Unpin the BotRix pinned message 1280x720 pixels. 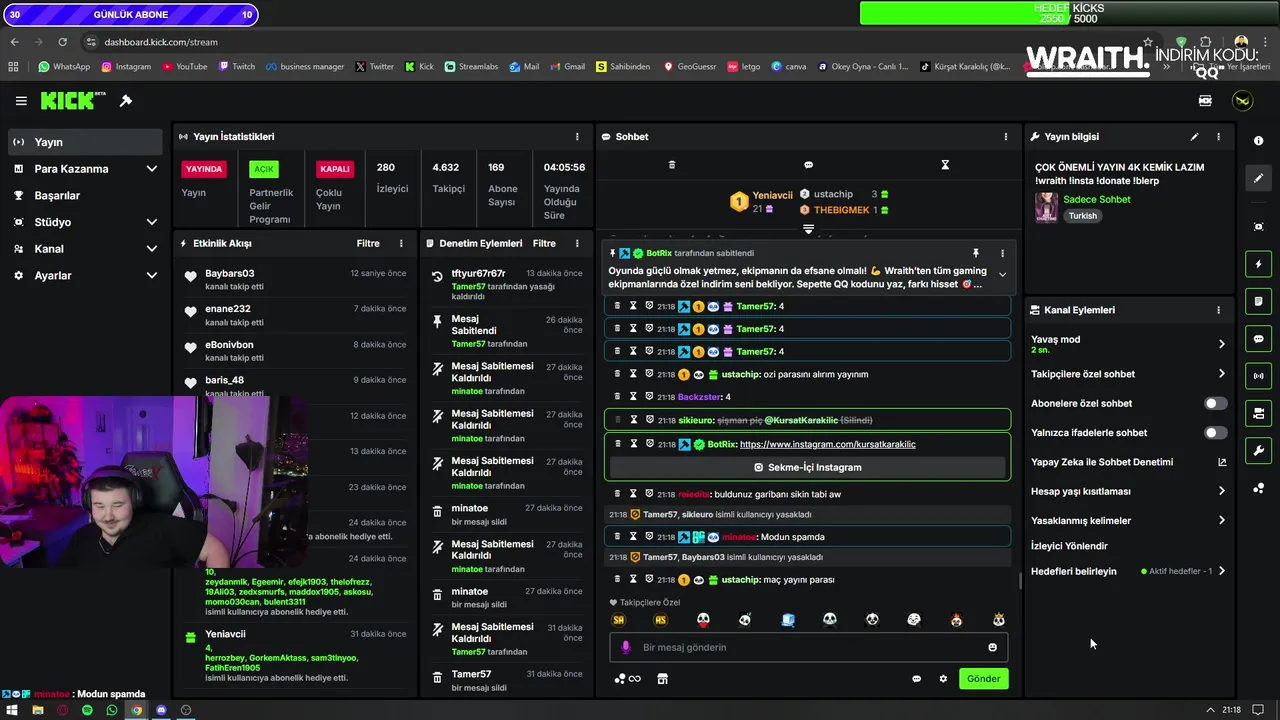pos(976,253)
